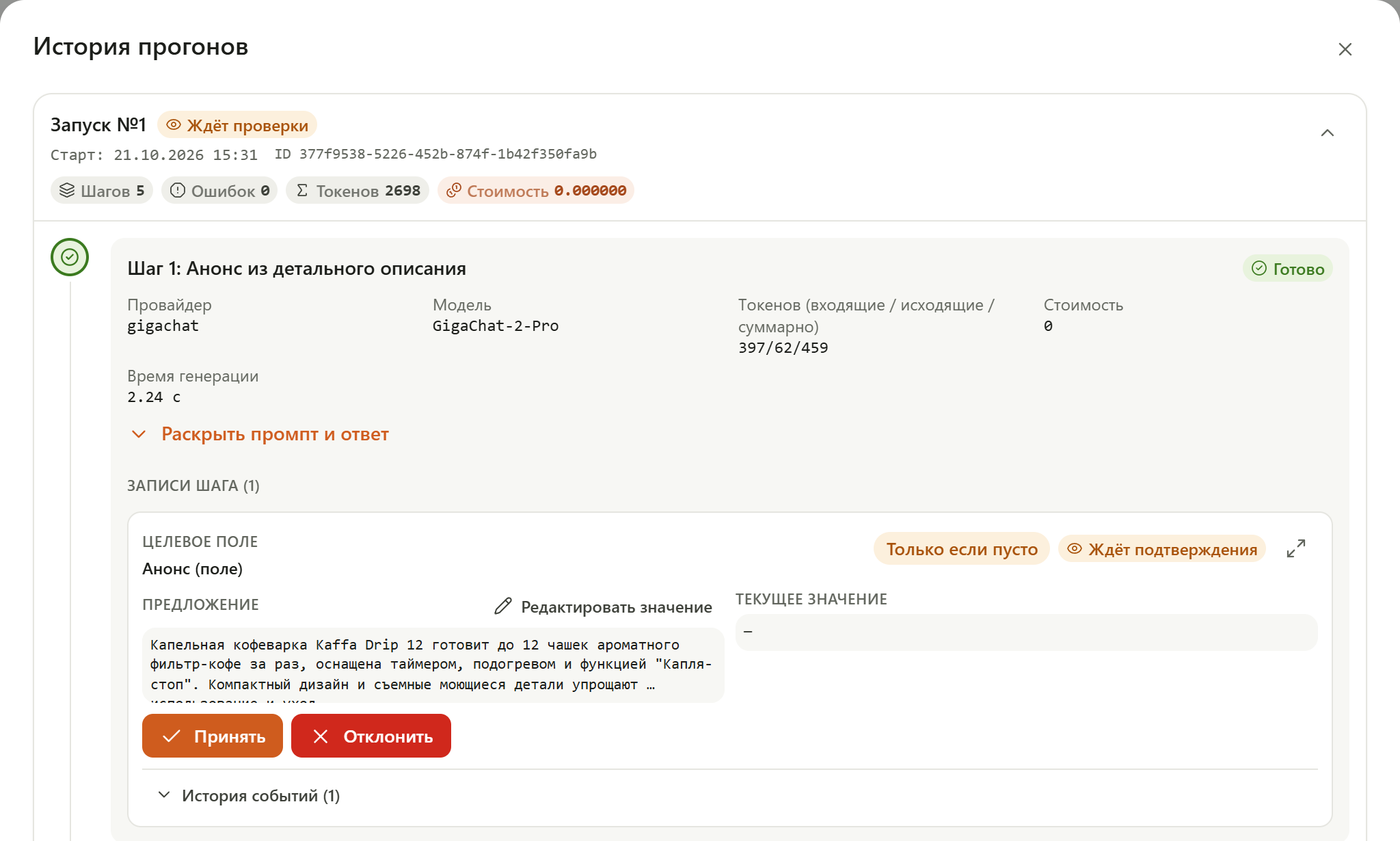Collapse the Запуск №1 run section
This screenshot has height=841, width=1400.
(1327, 133)
